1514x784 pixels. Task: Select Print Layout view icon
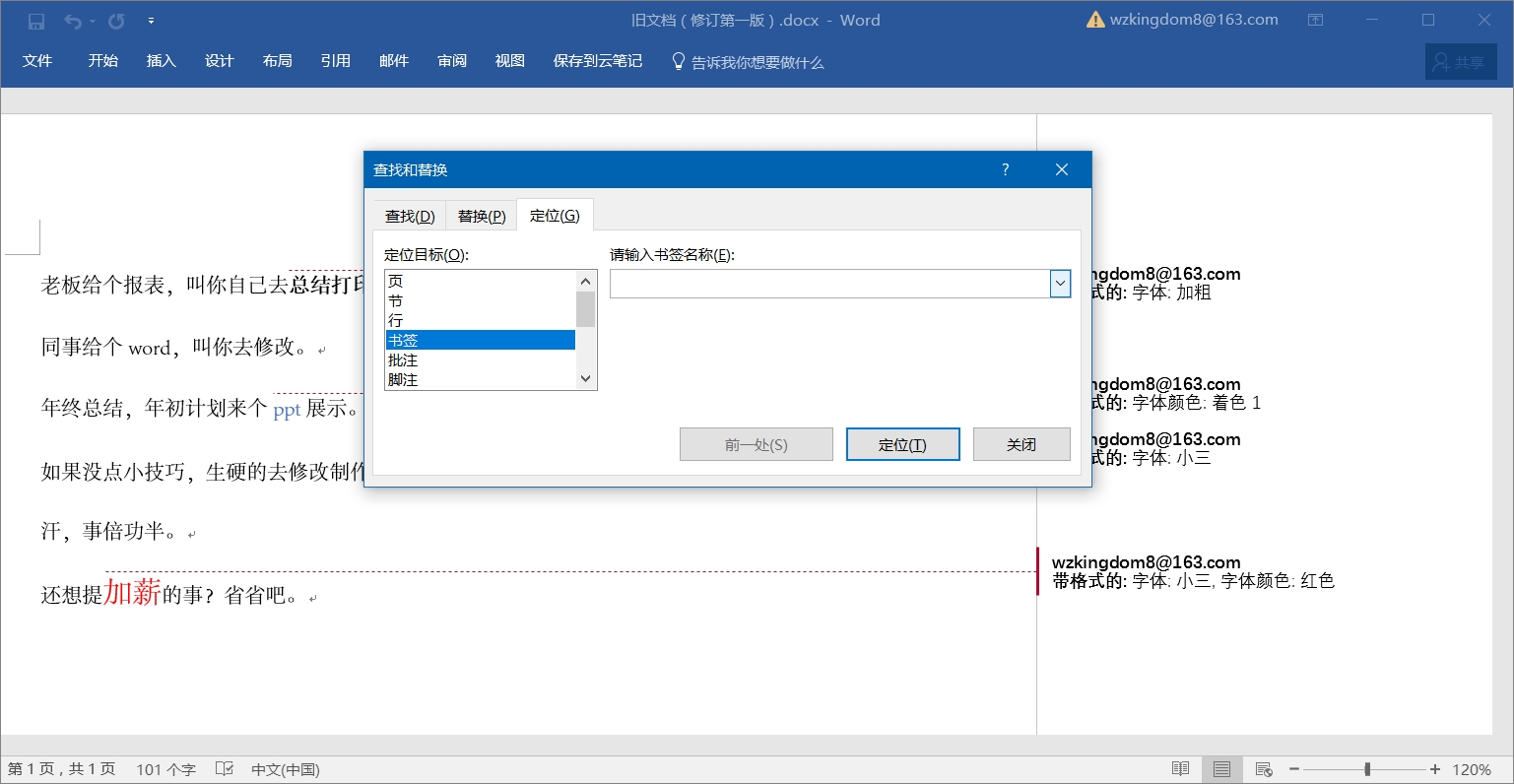(x=1221, y=768)
